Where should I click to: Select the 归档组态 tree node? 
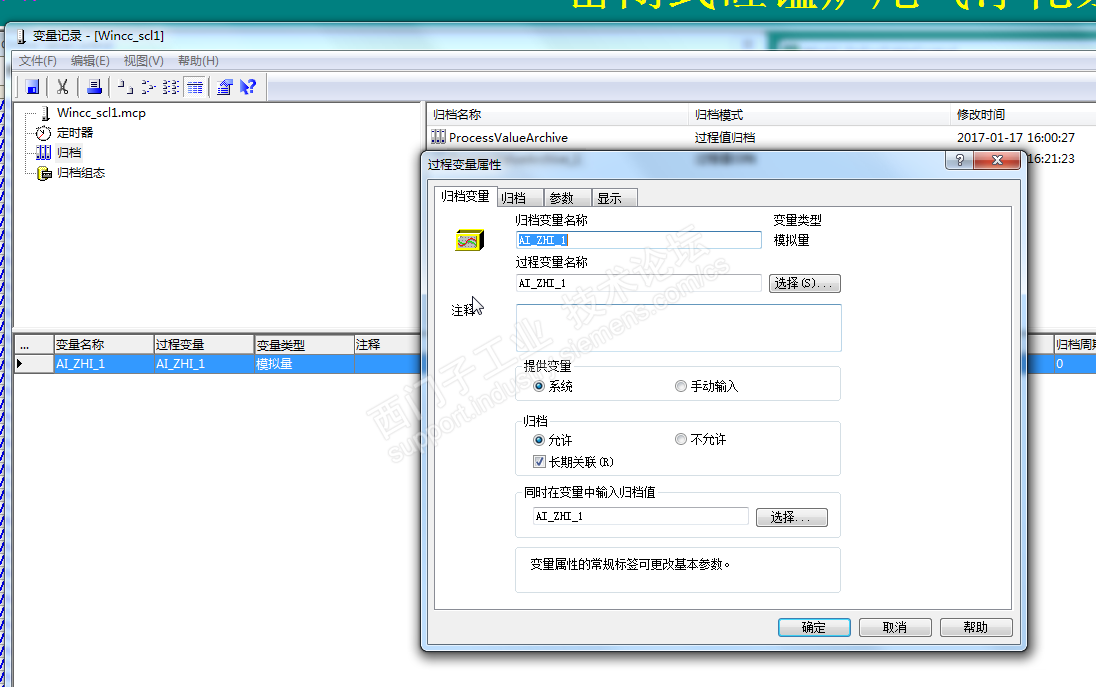pyautogui.click(x=80, y=173)
